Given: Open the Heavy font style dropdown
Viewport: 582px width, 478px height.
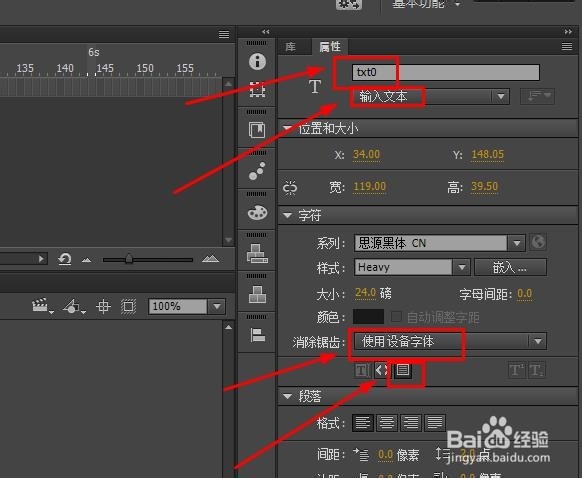Looking at the screenshot, I should (x=412, y=267).
